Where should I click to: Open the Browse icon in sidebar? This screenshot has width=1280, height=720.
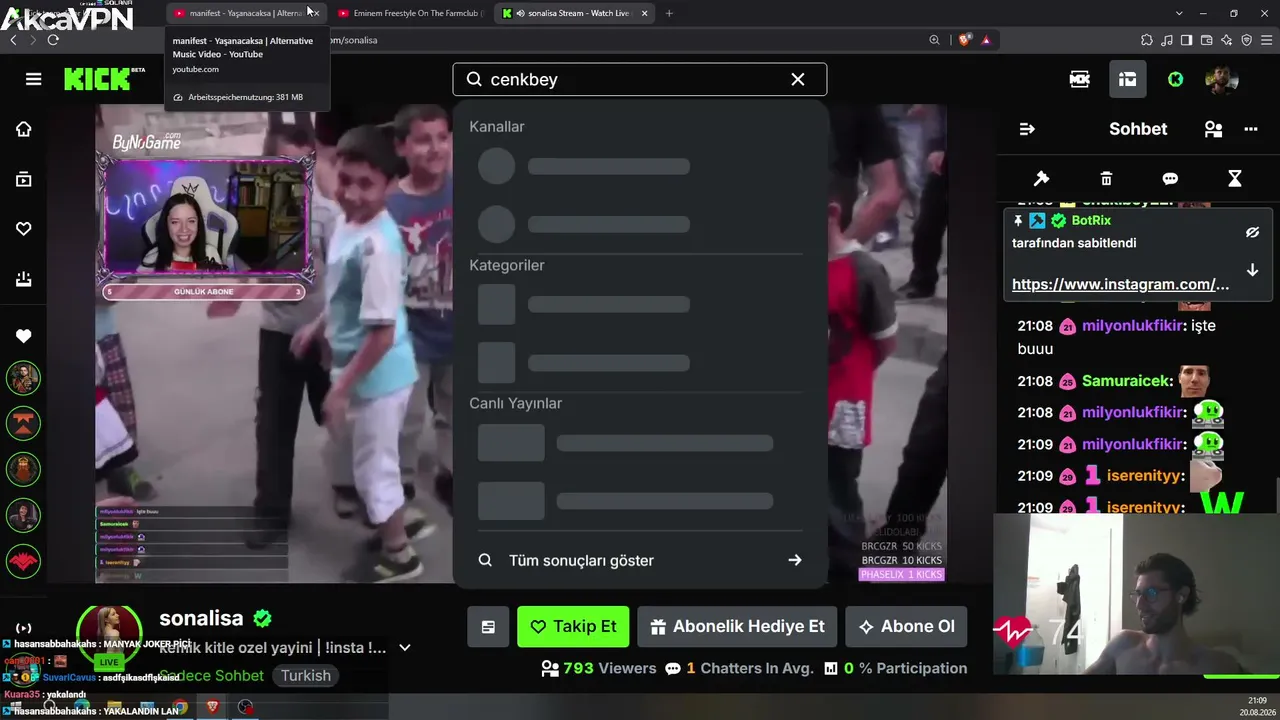(23, 179)
